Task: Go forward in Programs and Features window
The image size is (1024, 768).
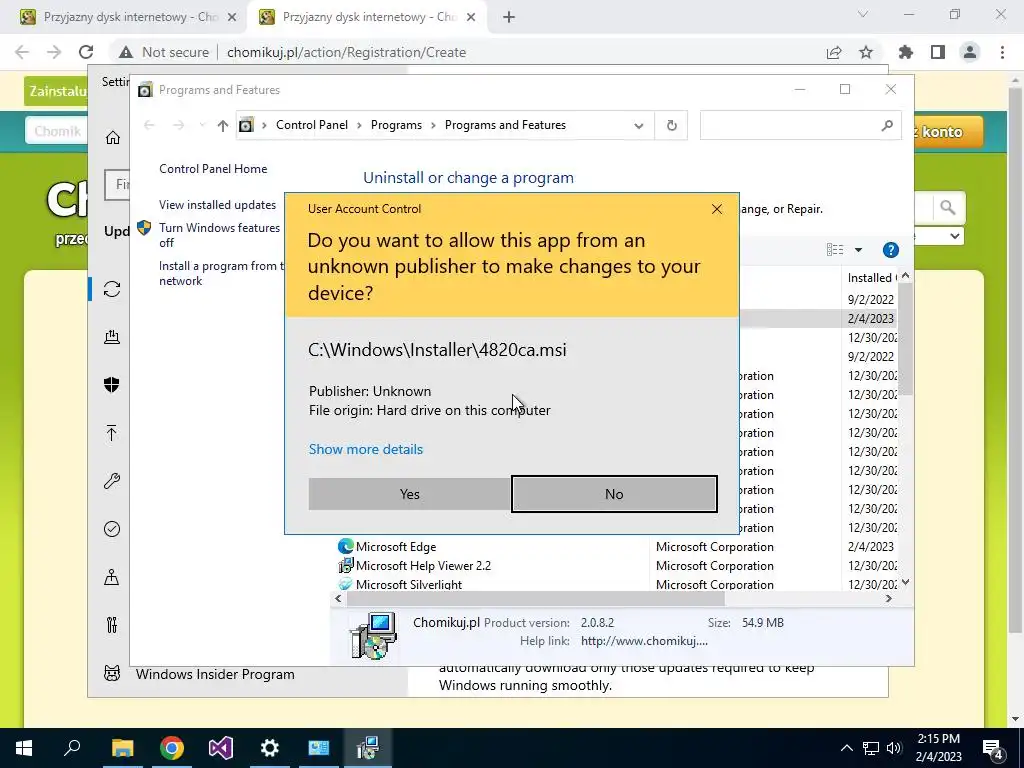Action: pos(178,125)
